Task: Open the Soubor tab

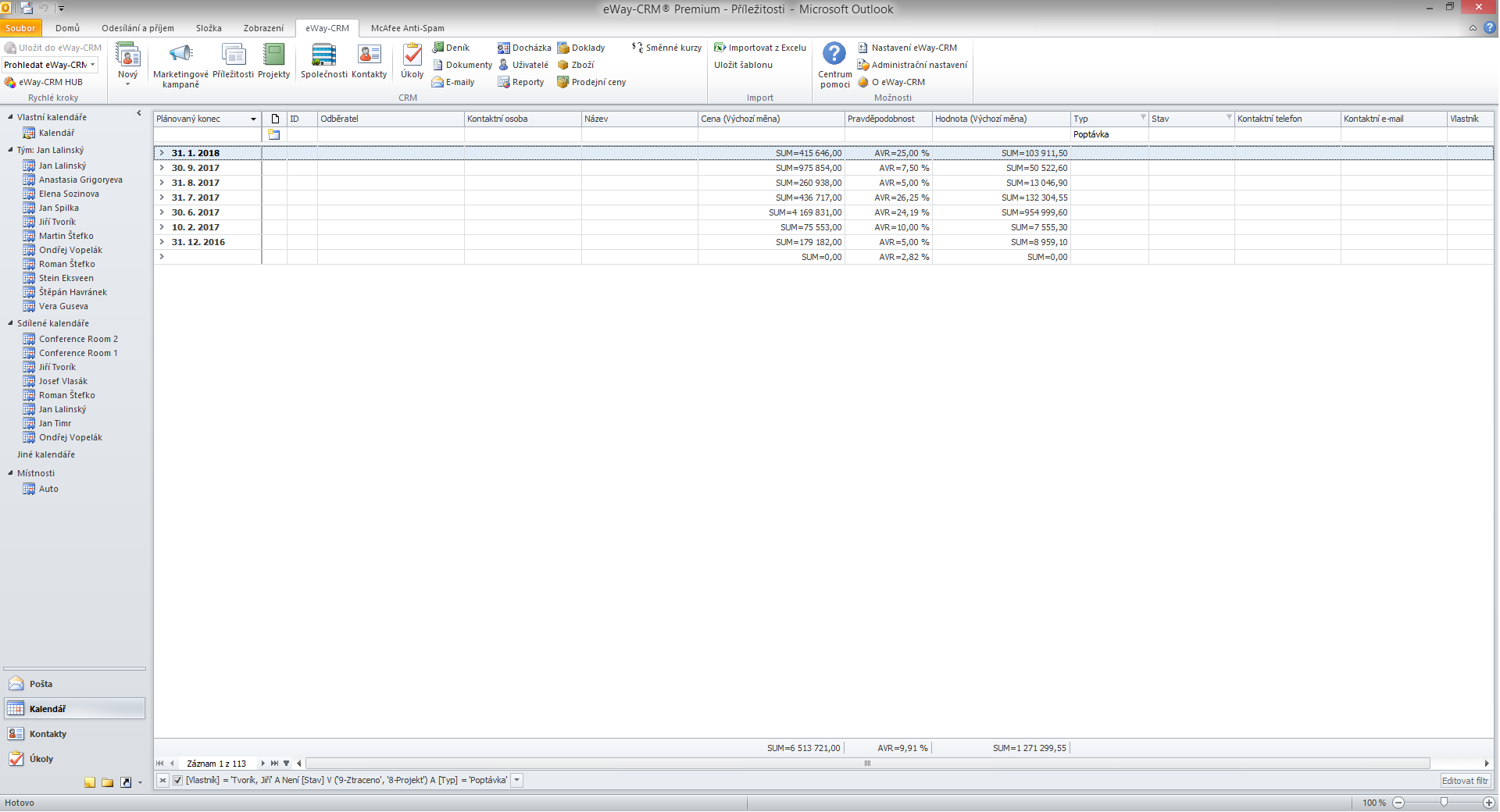Action: 20,28
